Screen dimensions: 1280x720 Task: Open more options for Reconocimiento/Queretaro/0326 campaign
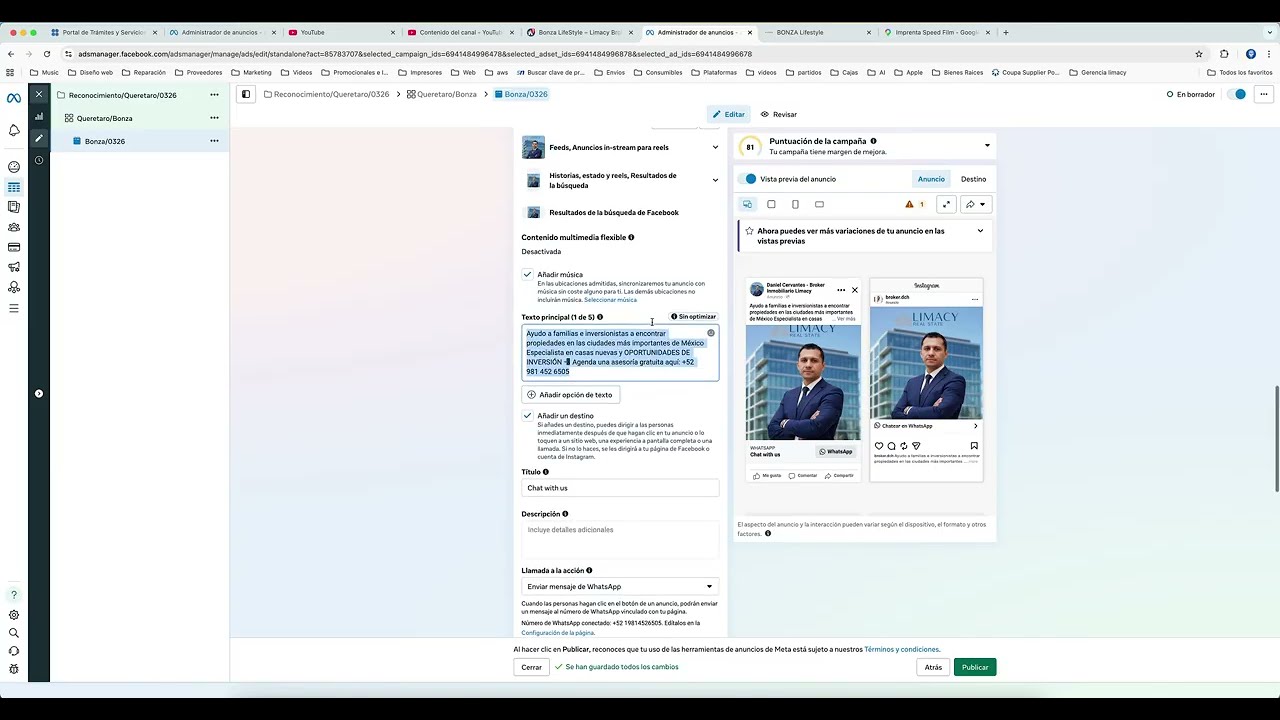point(214,95)
